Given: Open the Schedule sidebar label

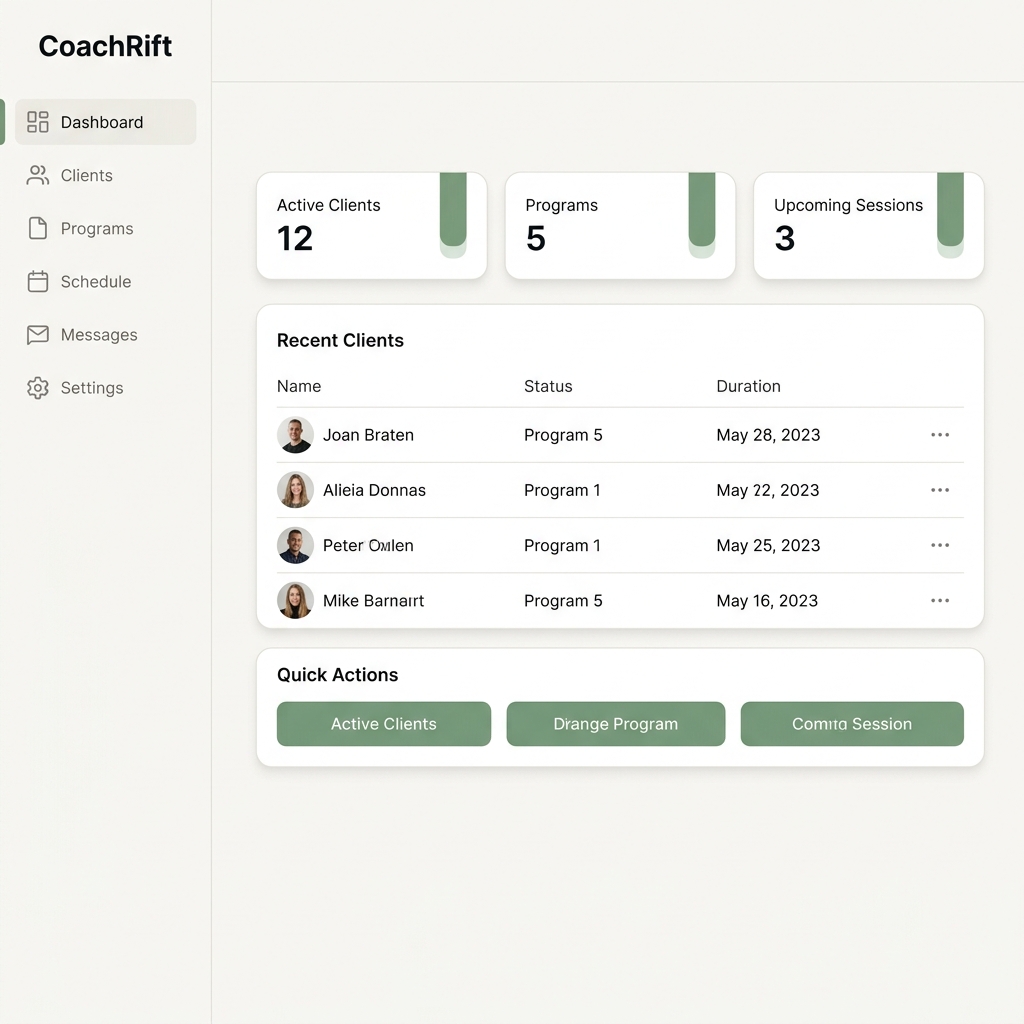Looking at the screenshot, I should [96, 281].
